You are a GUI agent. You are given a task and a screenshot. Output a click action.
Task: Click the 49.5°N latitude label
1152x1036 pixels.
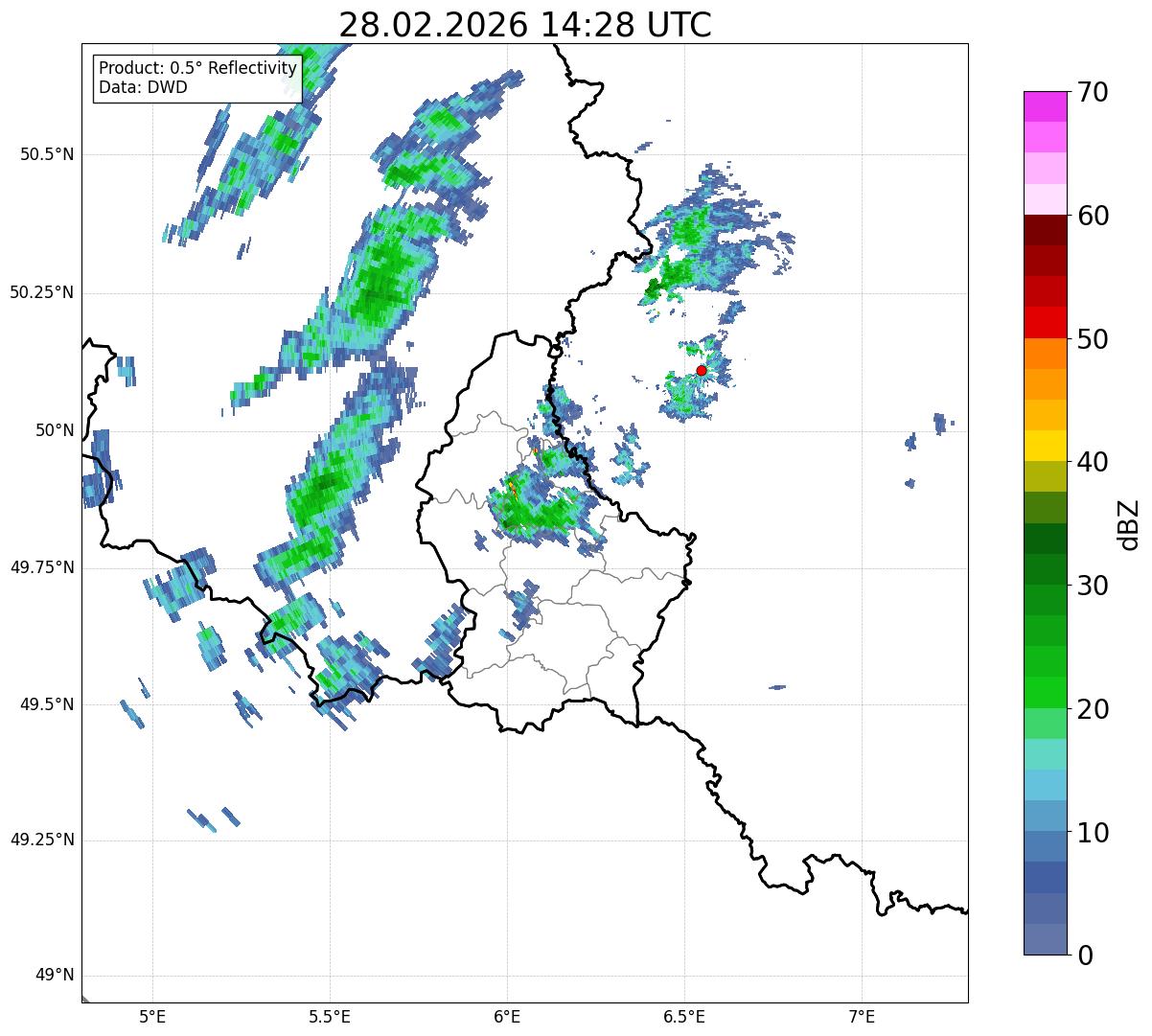coord(47,704)
